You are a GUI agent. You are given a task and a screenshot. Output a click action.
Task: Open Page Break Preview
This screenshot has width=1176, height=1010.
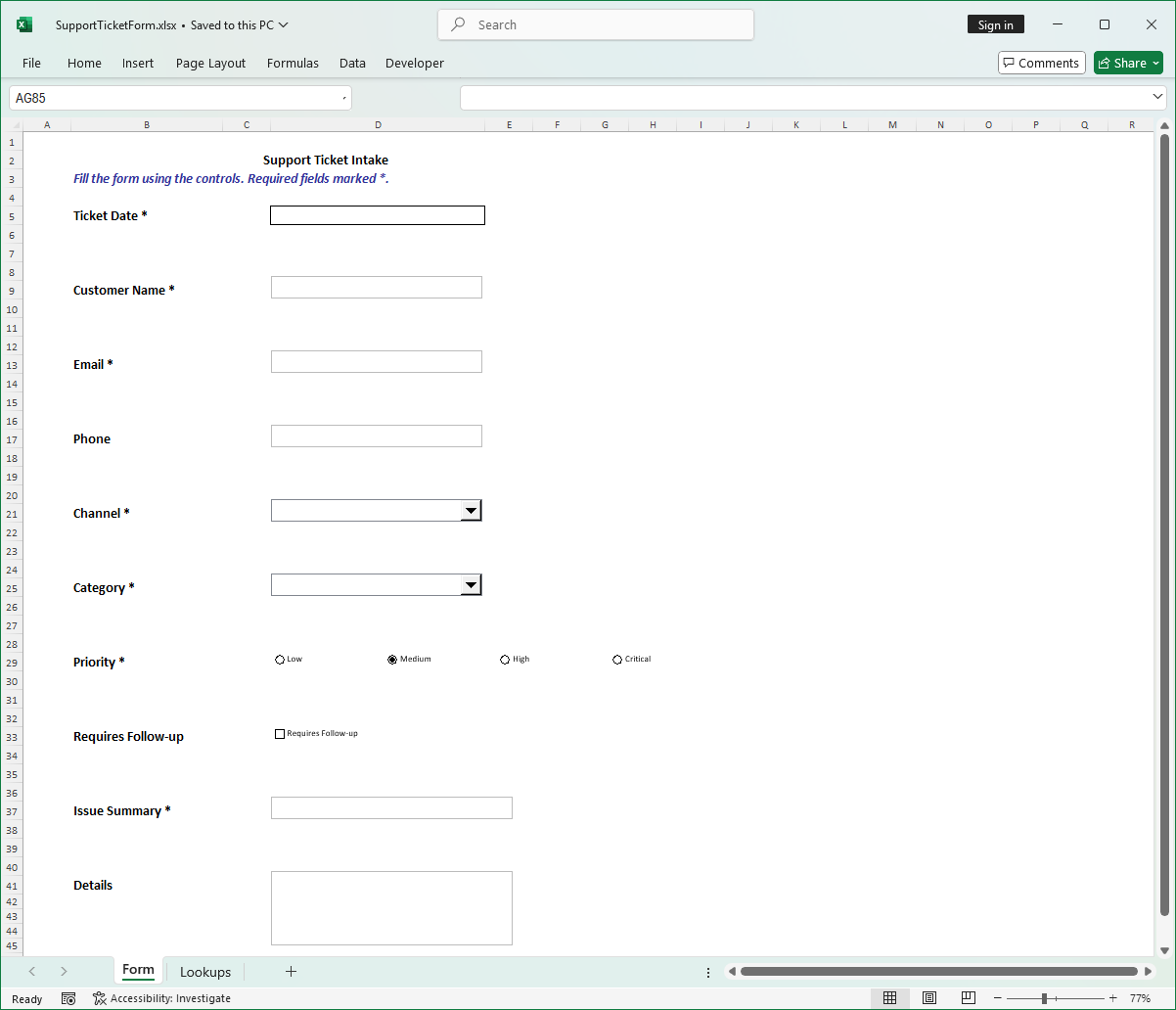(x=968, y=997)
